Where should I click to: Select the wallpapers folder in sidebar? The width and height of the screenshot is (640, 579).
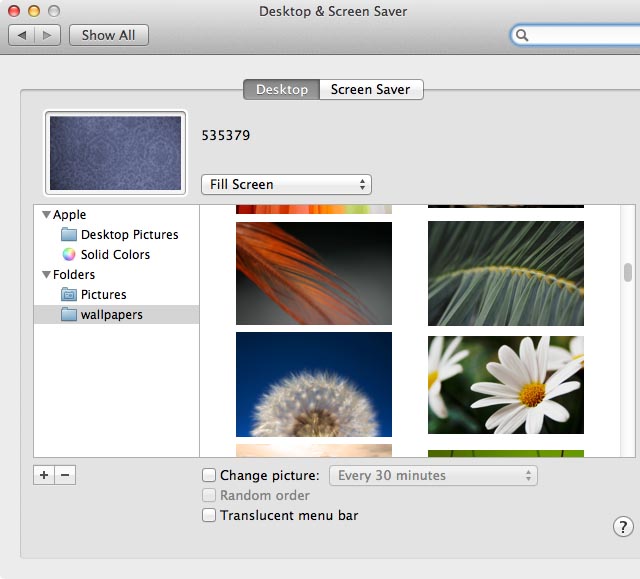click(111, 315)
